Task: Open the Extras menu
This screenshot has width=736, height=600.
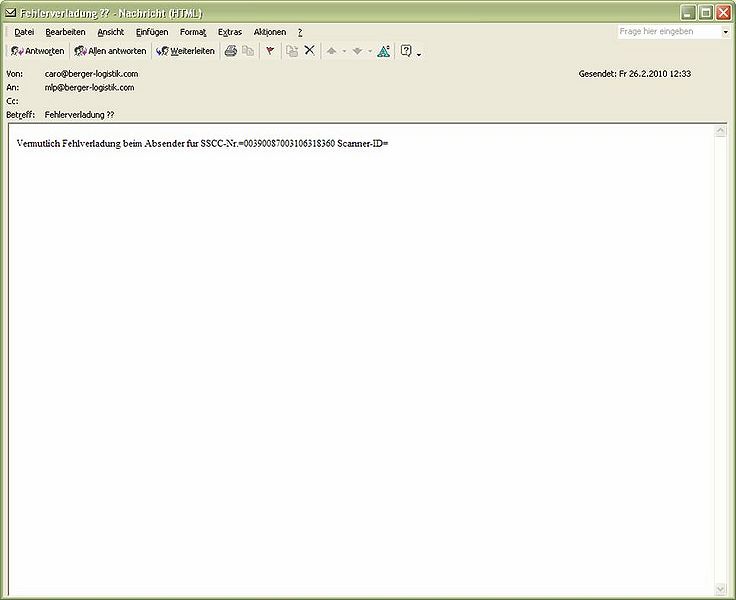Action: (x=230, y=32)
